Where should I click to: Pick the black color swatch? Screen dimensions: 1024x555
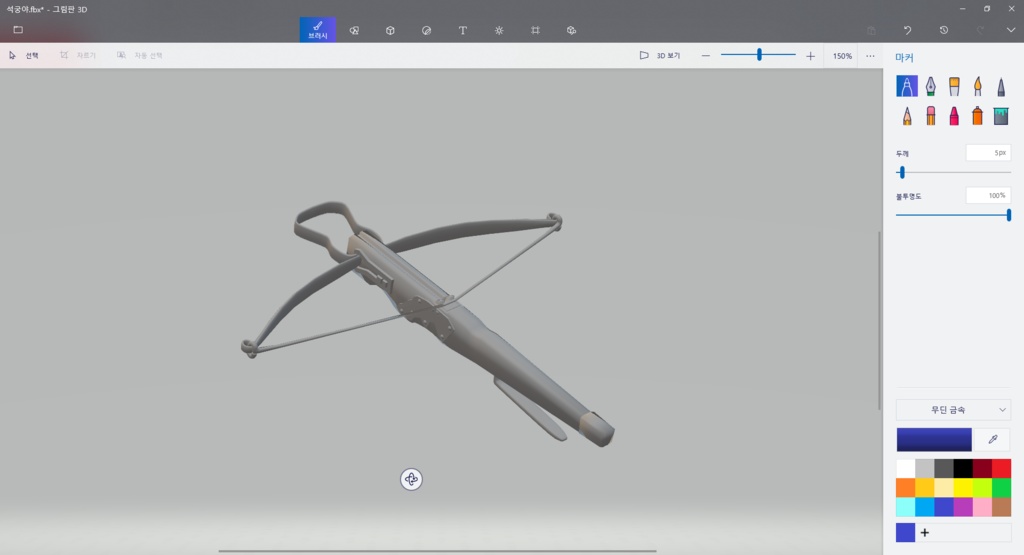click(x=963, y=468)
